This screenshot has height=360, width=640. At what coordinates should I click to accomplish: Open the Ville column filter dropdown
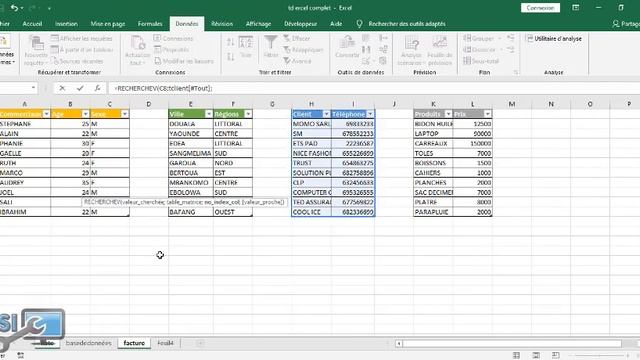(x=209, y=114)
